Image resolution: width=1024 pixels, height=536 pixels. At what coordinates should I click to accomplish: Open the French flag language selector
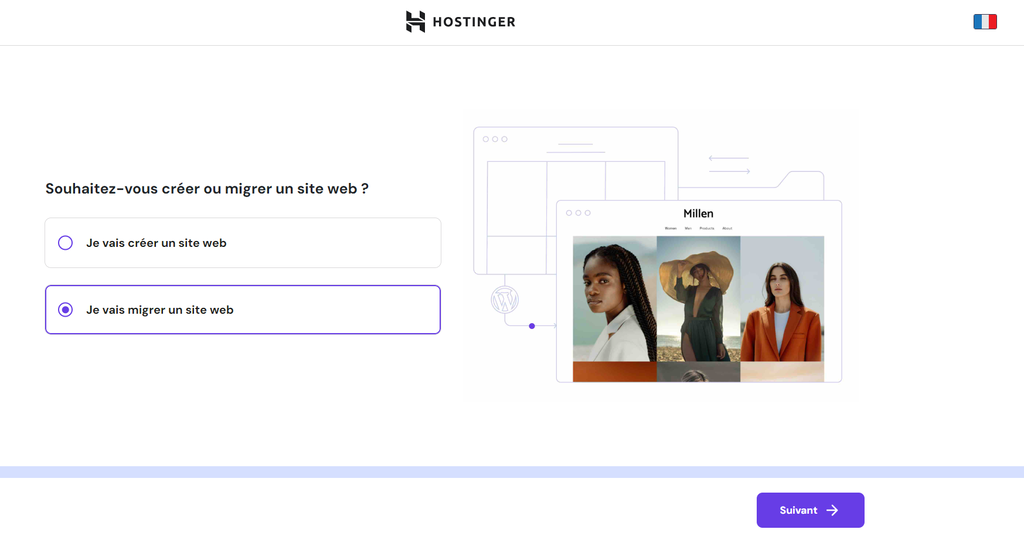[985, 22]
